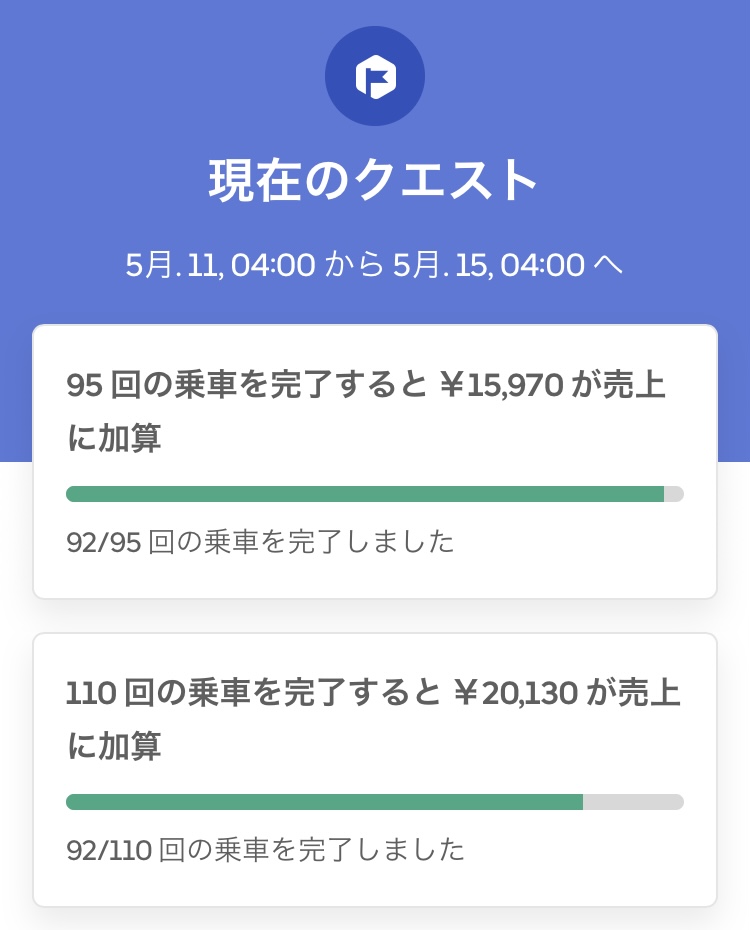Click gray unfilled end of 95-ride progress bar
The image size is (750, 930).
click(x=674, y=494)
